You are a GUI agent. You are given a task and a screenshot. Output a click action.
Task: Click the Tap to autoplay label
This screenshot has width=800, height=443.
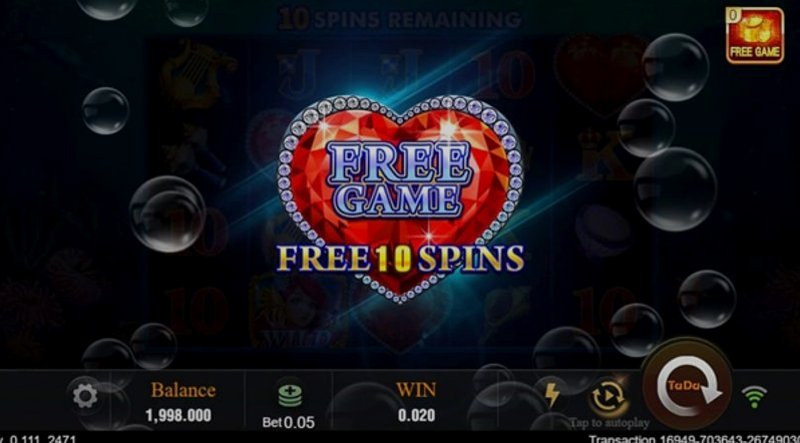pyautogui.click(x=609, y=423)
